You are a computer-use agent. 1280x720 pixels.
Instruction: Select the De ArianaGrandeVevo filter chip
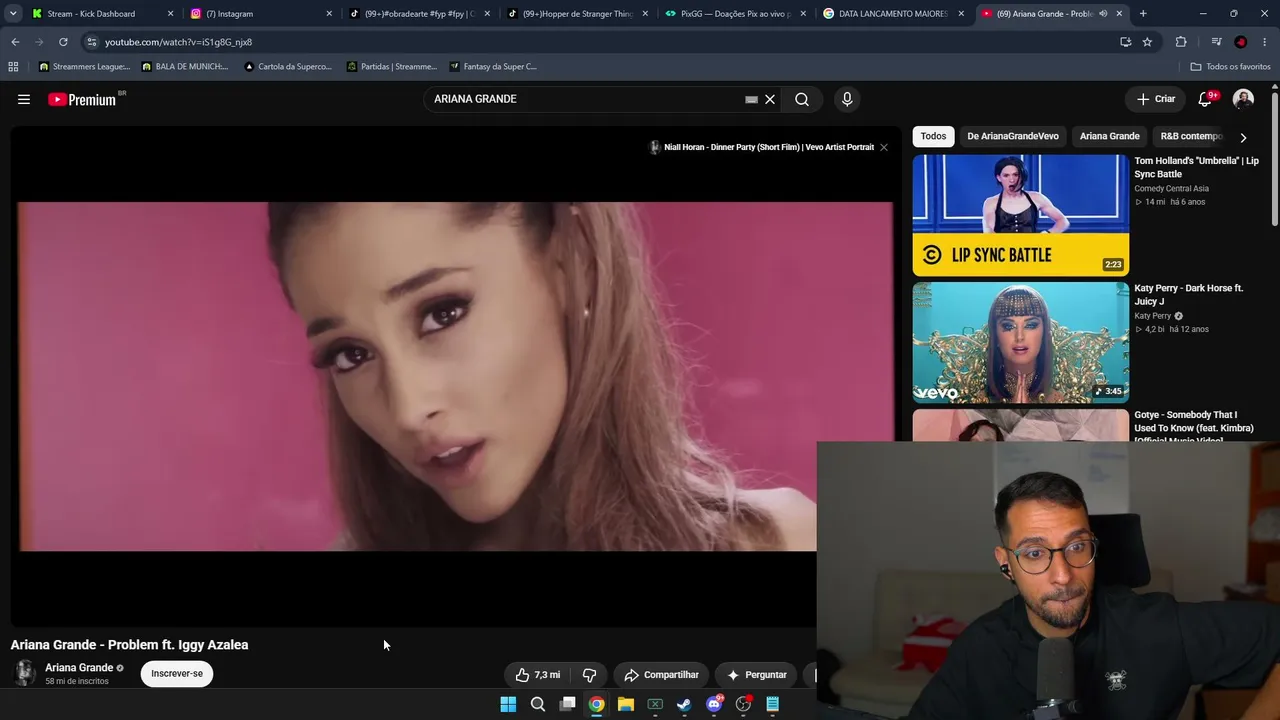tap(1013, 136)
